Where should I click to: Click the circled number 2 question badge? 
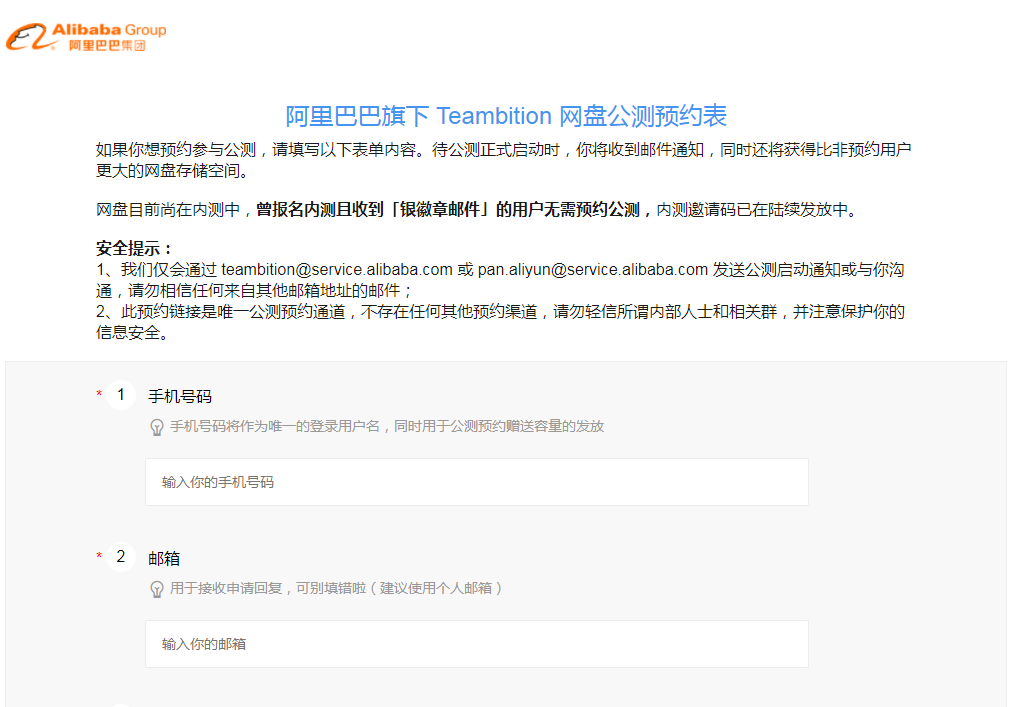[x=120, y=557]
